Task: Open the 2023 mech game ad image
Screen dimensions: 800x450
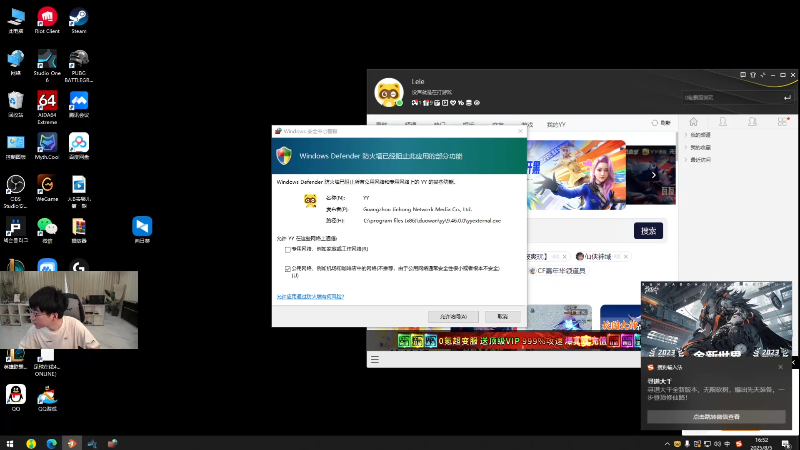Action: [716, 319]
